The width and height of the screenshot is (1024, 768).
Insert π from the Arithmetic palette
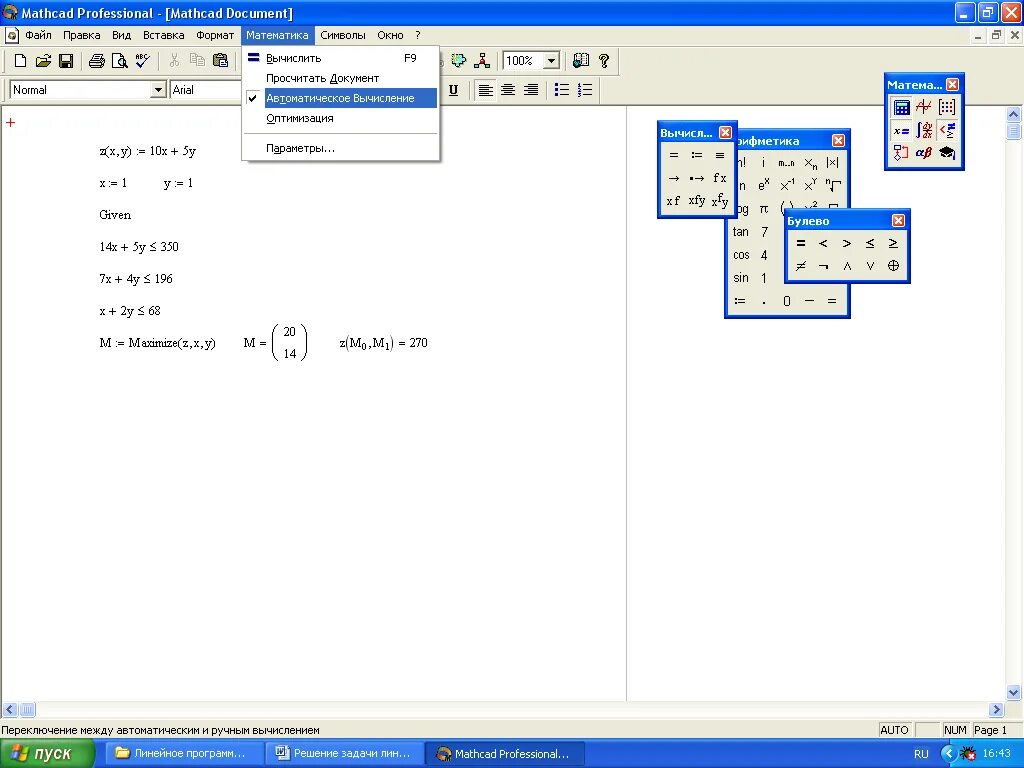tap(763, 209)
